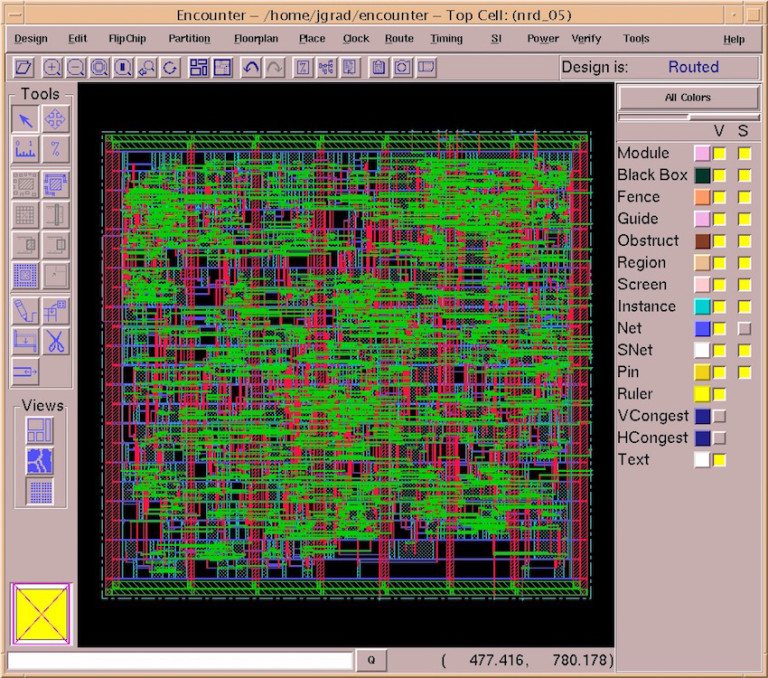Click the undo arrow in toolbar
768x678 pixels.
tap(251, 68)
